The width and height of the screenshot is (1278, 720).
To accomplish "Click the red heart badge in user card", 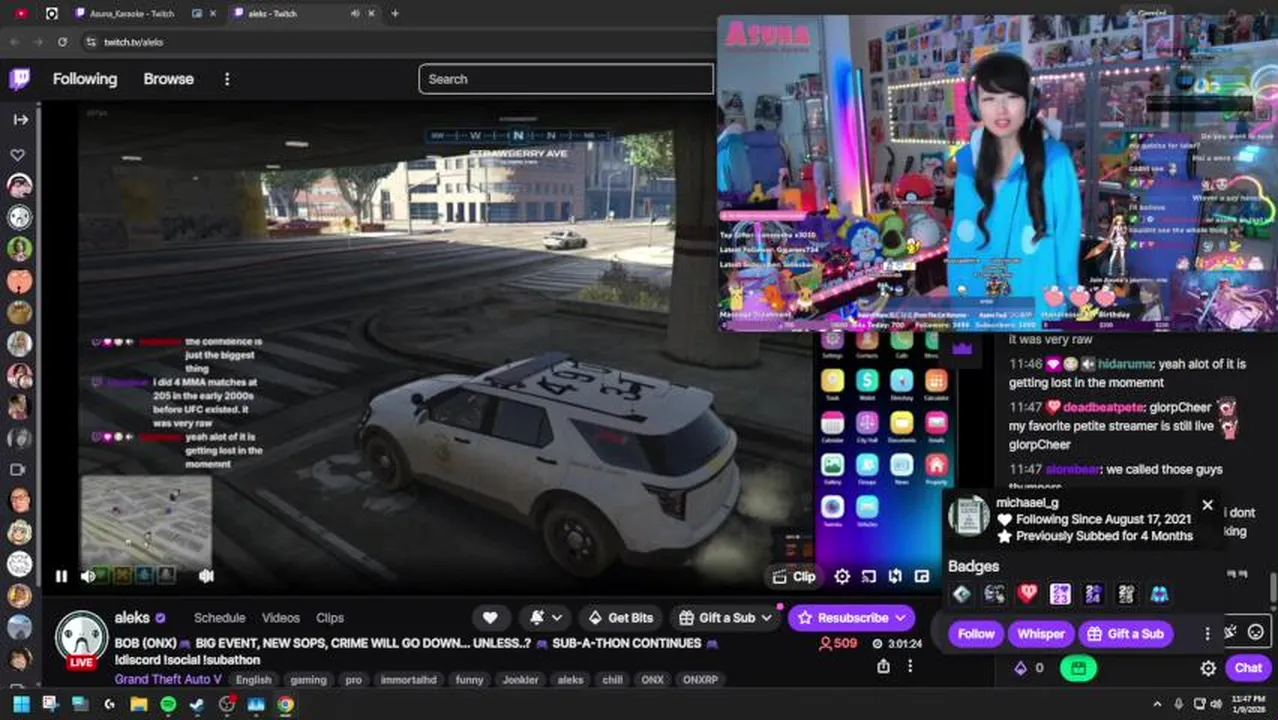I will coord(1027,595).
